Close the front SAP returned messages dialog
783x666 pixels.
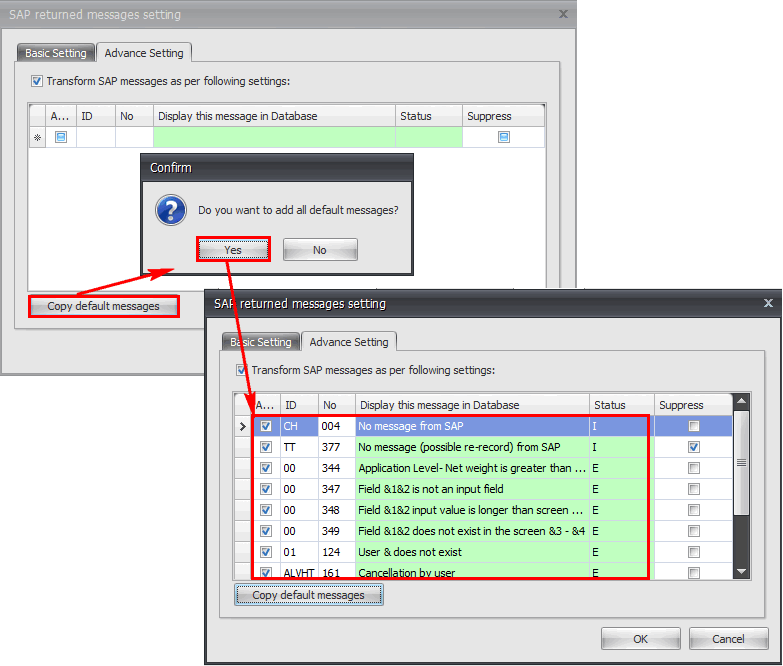point(768,303)
